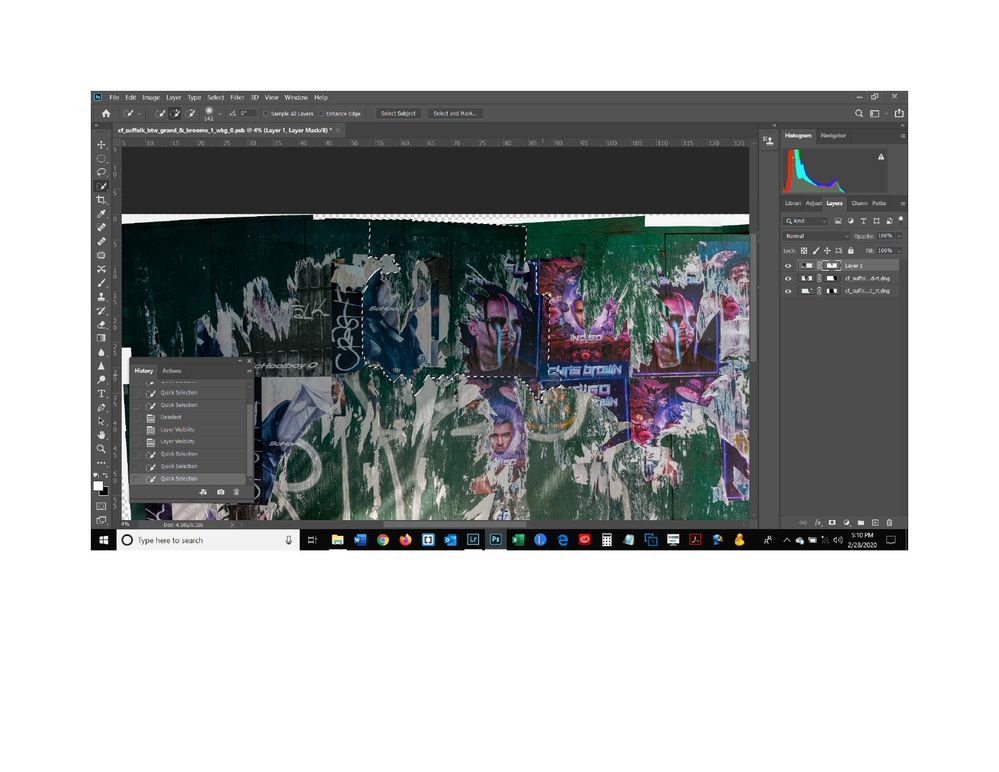Screen dimensions: 999x772
Task: Open the Kind filter dropdown
Action: (805, 221)
